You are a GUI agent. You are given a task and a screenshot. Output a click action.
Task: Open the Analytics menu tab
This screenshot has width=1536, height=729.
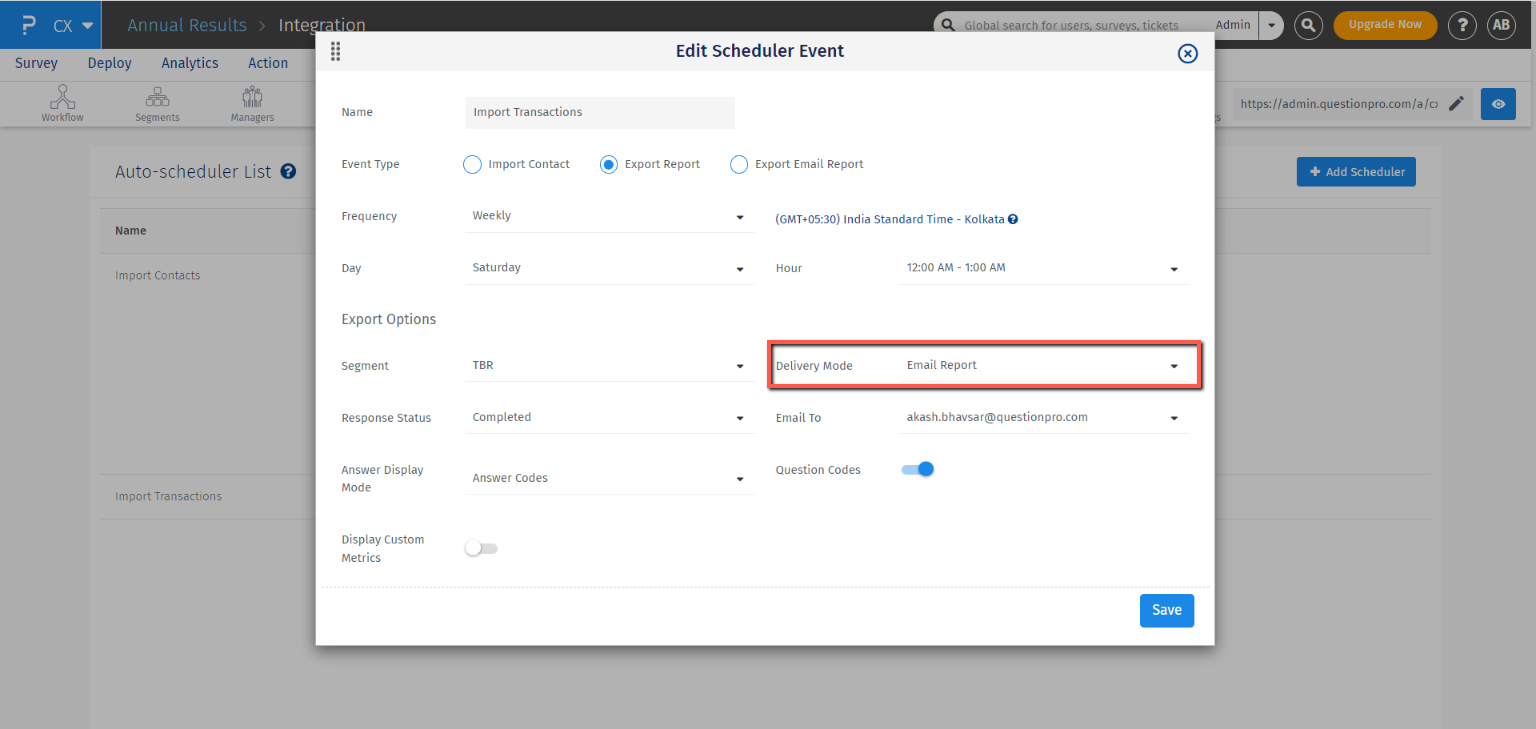click(x=190, y=63)
